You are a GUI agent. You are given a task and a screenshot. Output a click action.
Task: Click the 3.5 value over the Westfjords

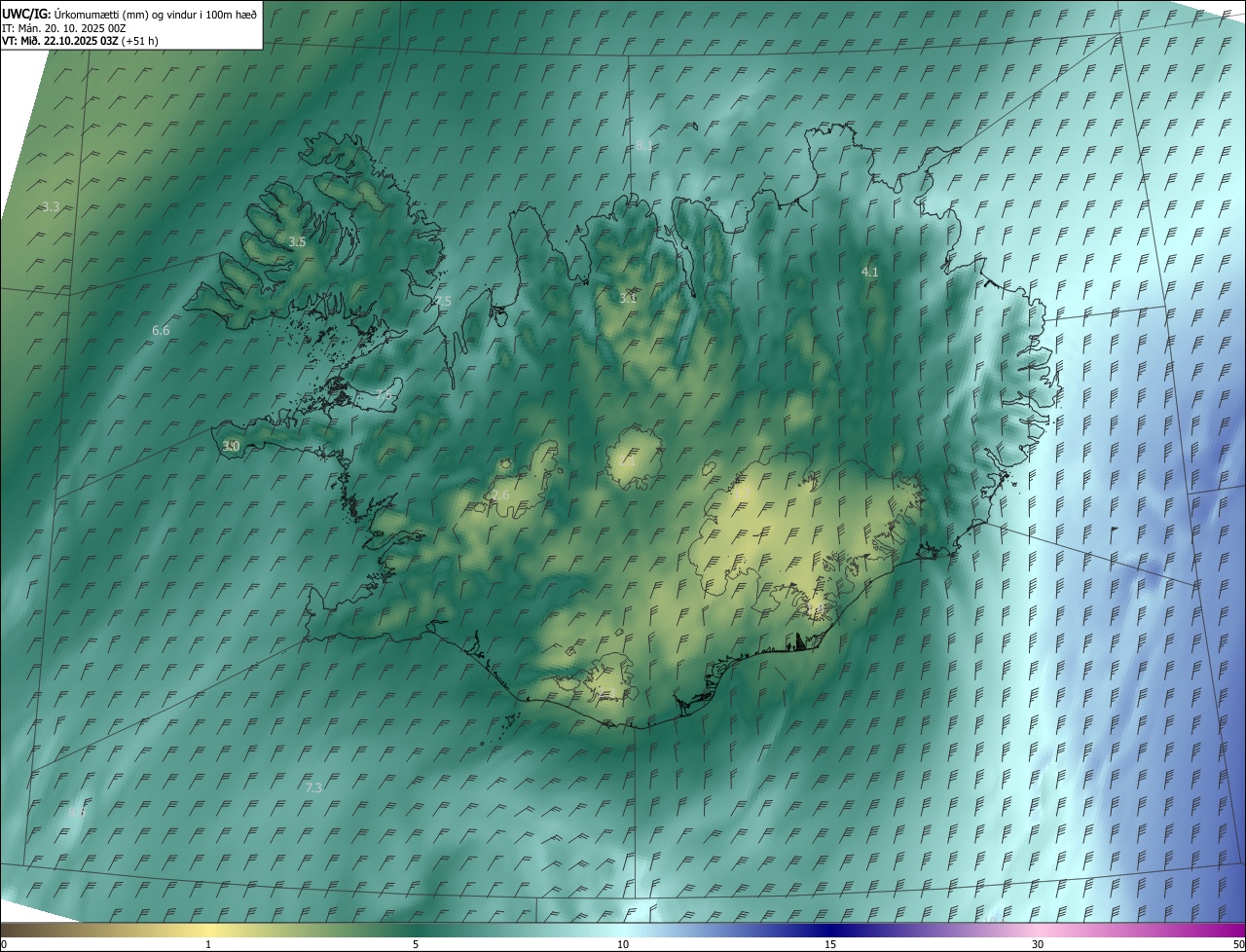pyautogui.click(x=297, y=241)
